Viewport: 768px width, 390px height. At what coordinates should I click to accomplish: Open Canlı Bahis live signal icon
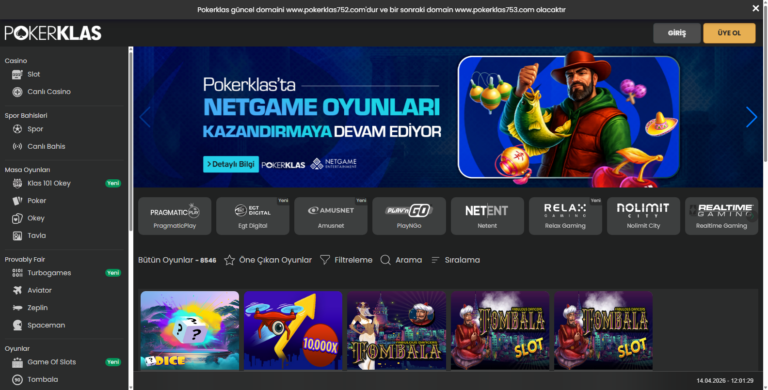point(17,146)
